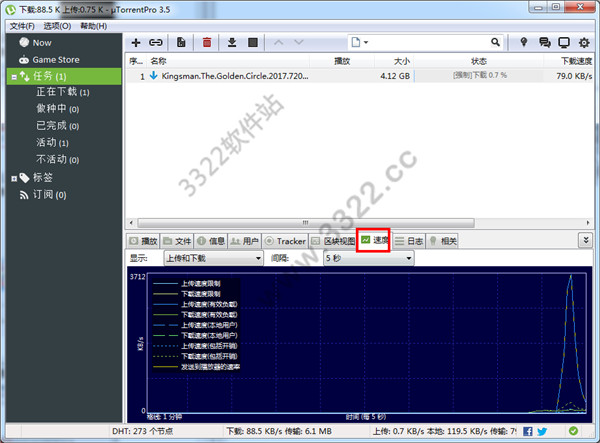Sort by the 序 column header
The width and height of the screenshot is (600, 443).
click(x=136, y=61)
